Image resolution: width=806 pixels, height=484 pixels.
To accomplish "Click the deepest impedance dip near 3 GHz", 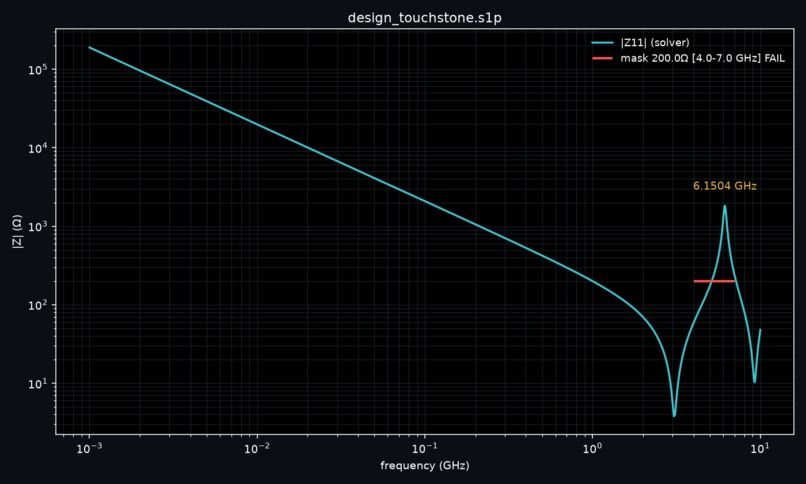I will coord(674,415).
